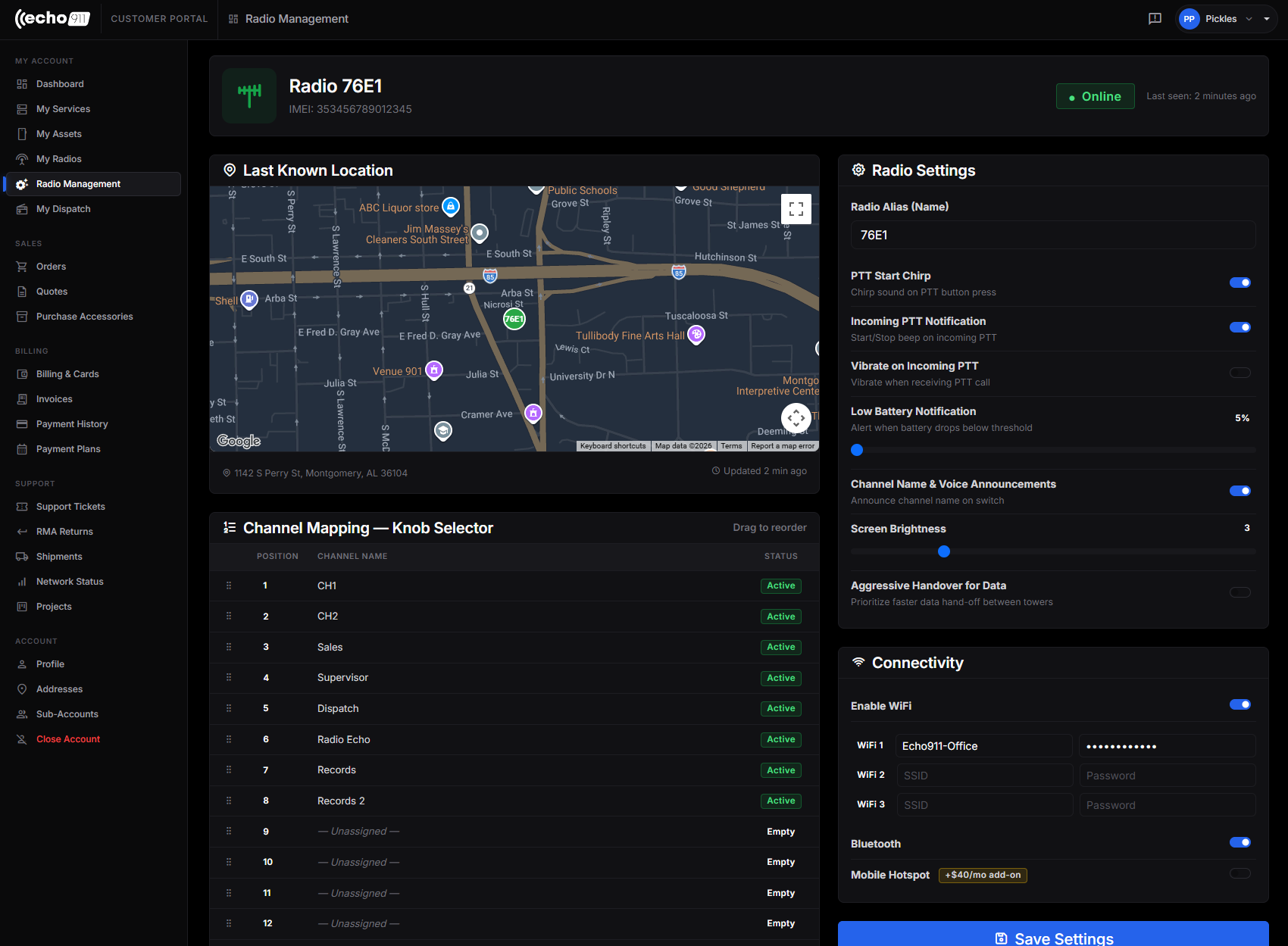The image size is (1288, 946).
Task: Toggle the Enable WiFi switch
Action: pos(1240,704)
